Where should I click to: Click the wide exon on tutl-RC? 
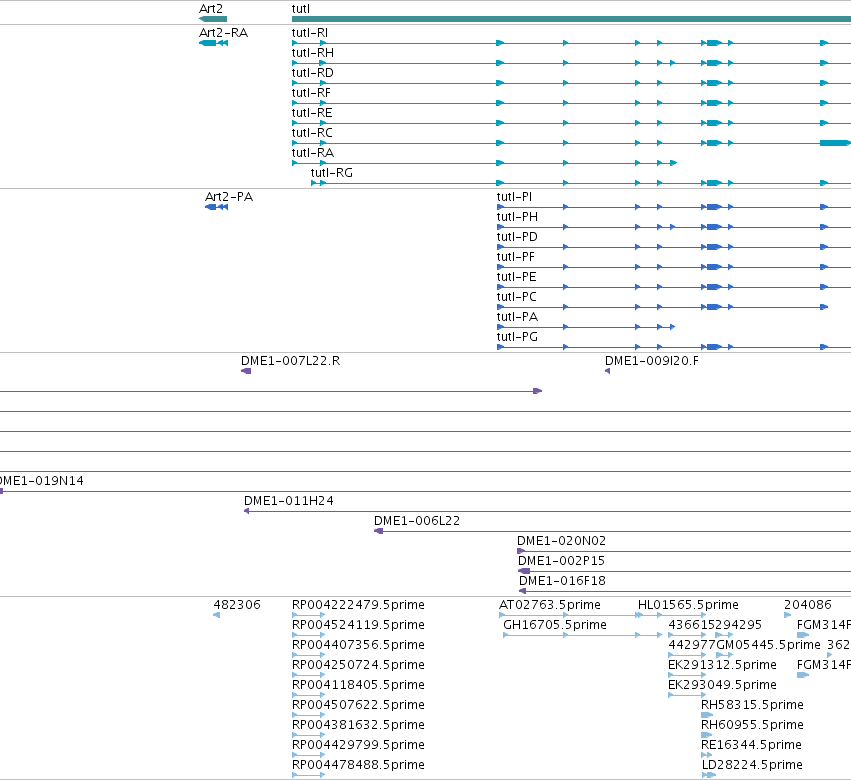(834, 143)
